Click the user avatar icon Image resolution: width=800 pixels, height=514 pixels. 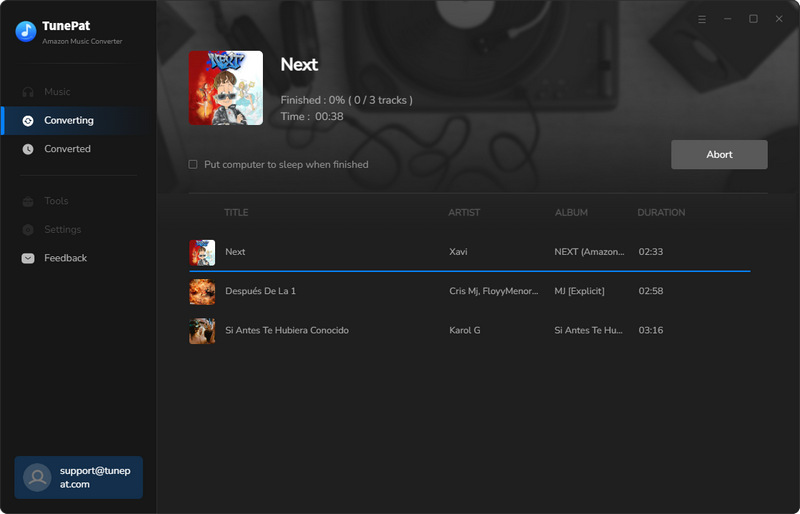(37, 477)
